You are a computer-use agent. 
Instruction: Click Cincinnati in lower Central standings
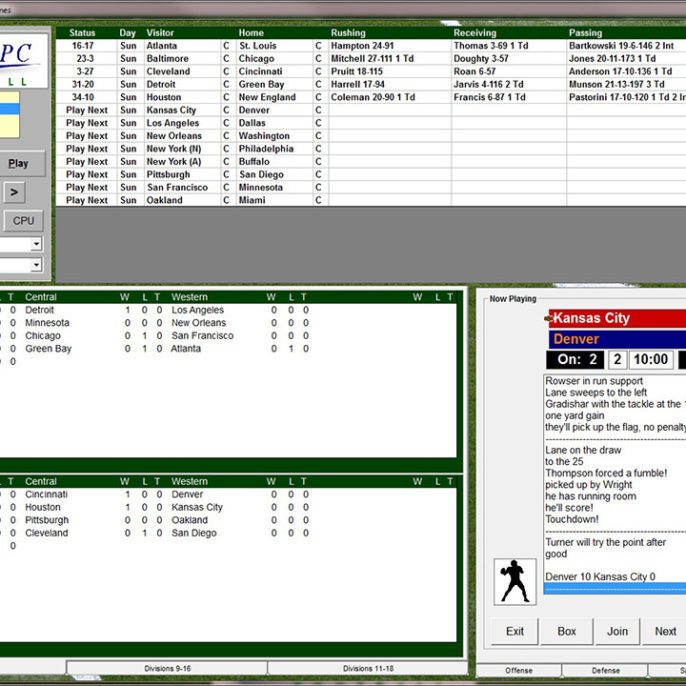click(46, 494)
